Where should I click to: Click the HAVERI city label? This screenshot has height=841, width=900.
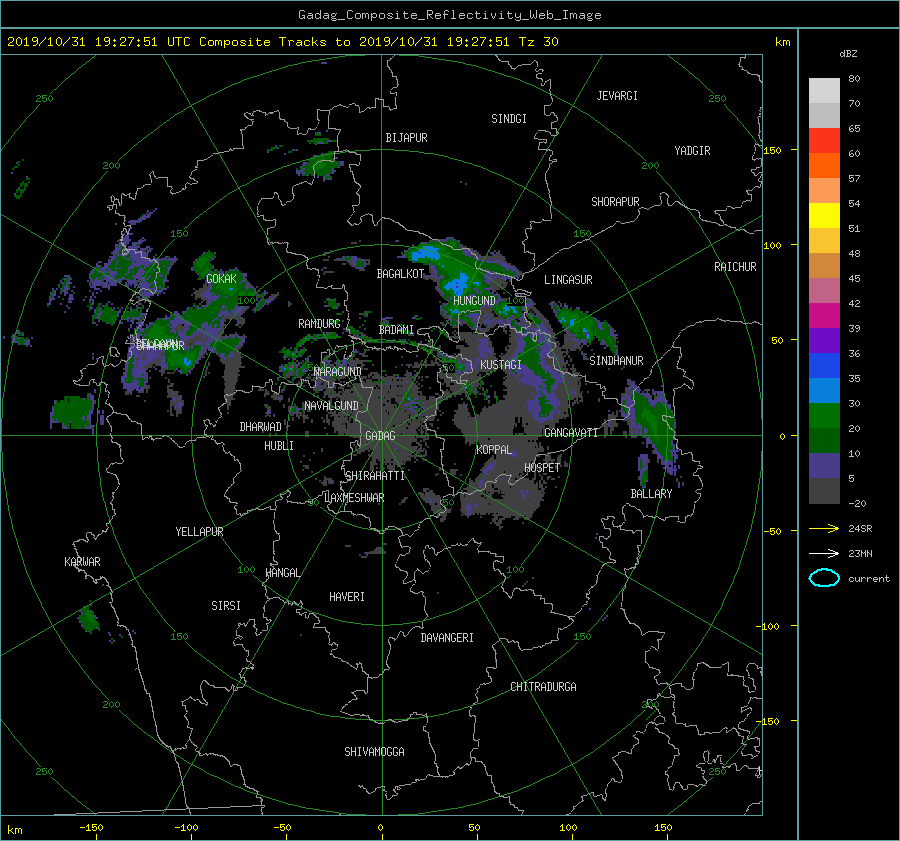pyautogui.click(x=347, y=597)
